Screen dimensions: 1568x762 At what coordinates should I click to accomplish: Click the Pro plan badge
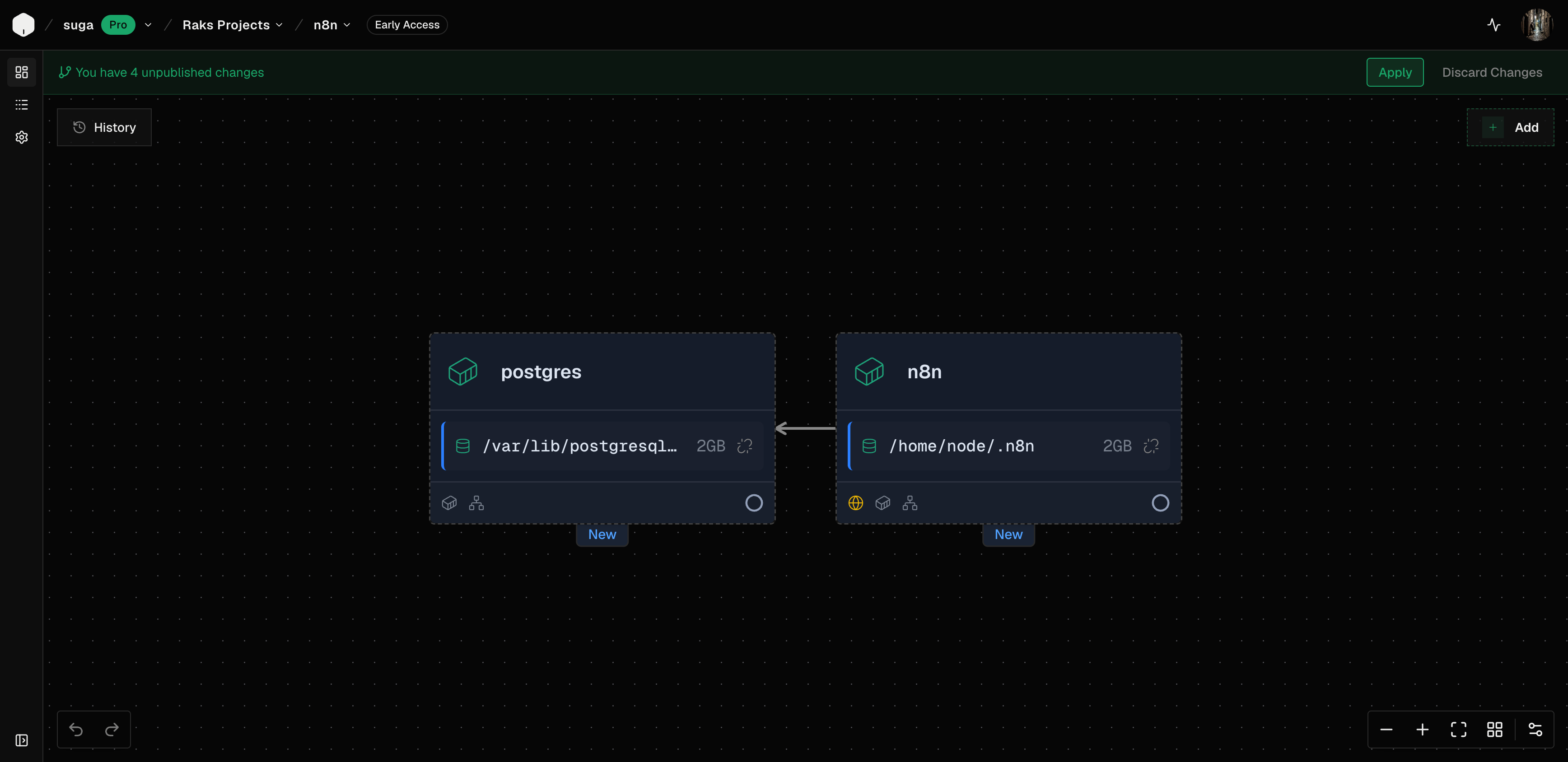click(x=118, y=25)
